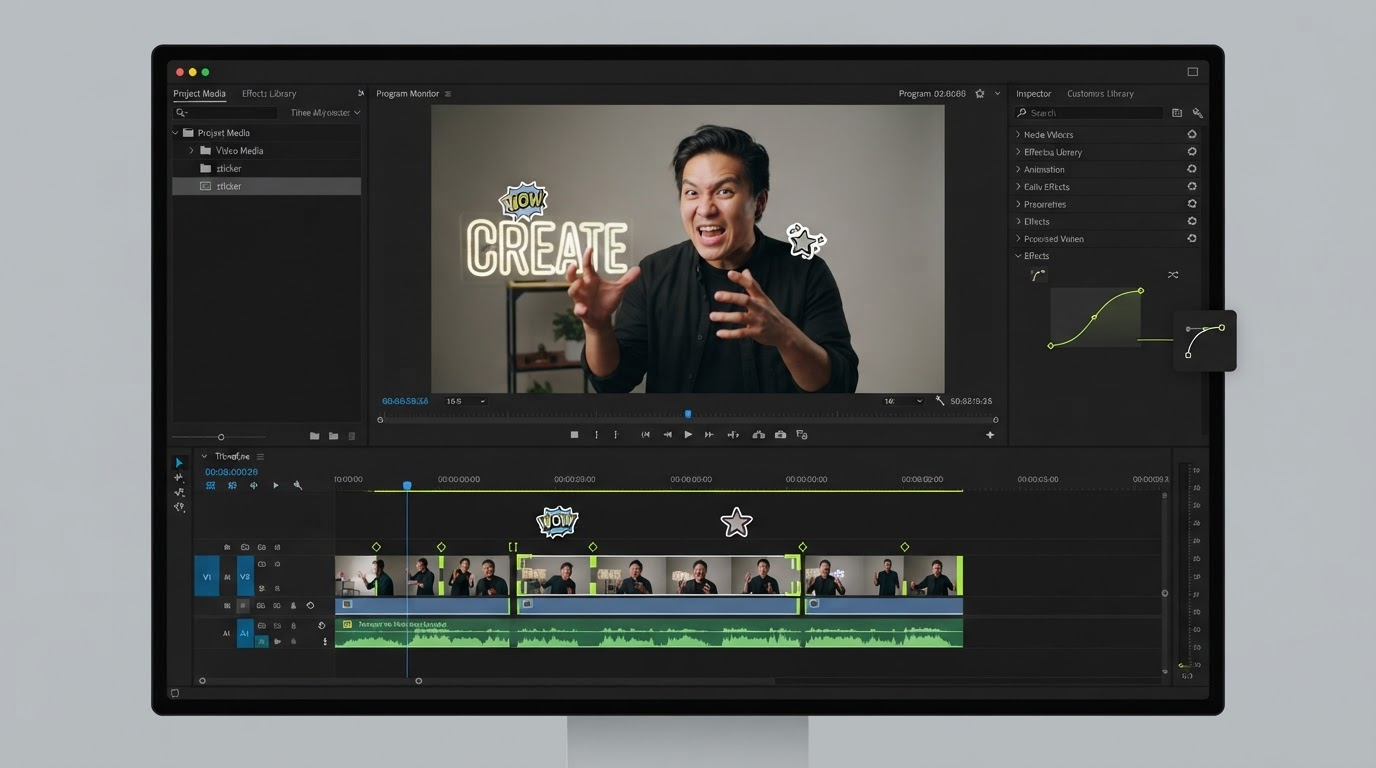Click the star sticker above the timeline clips
1376x768 pixels.
[737, 522]
